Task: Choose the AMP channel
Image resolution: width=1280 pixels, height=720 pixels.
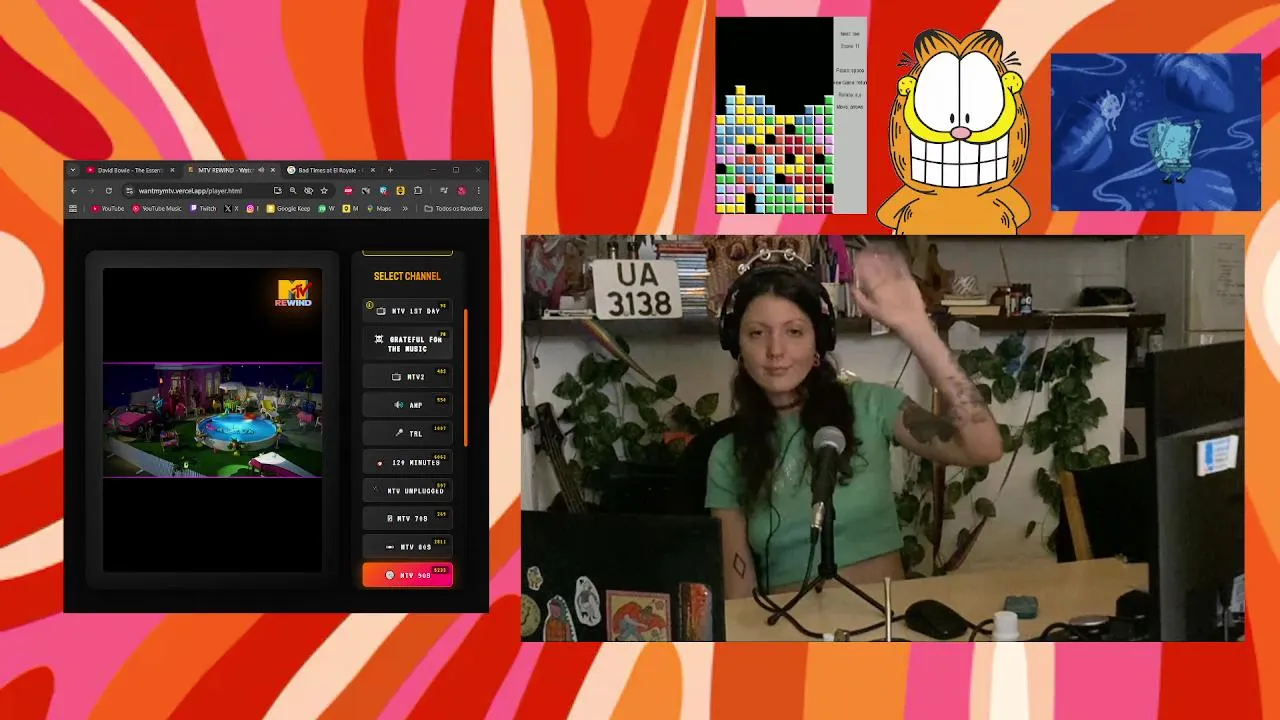Action: point(407,405)
